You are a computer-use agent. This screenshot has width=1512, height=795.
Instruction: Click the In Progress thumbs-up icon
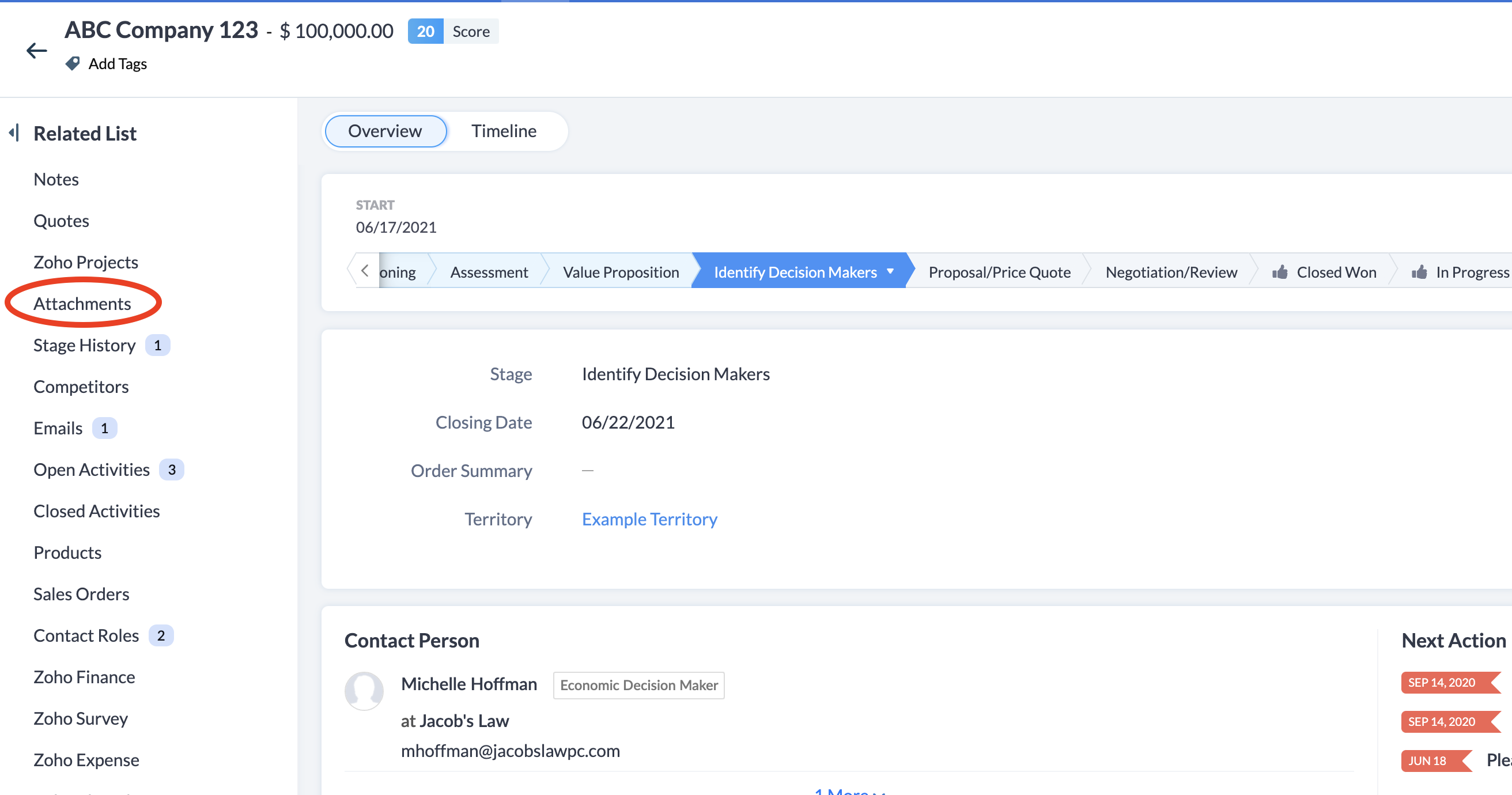coord(1419,272)
